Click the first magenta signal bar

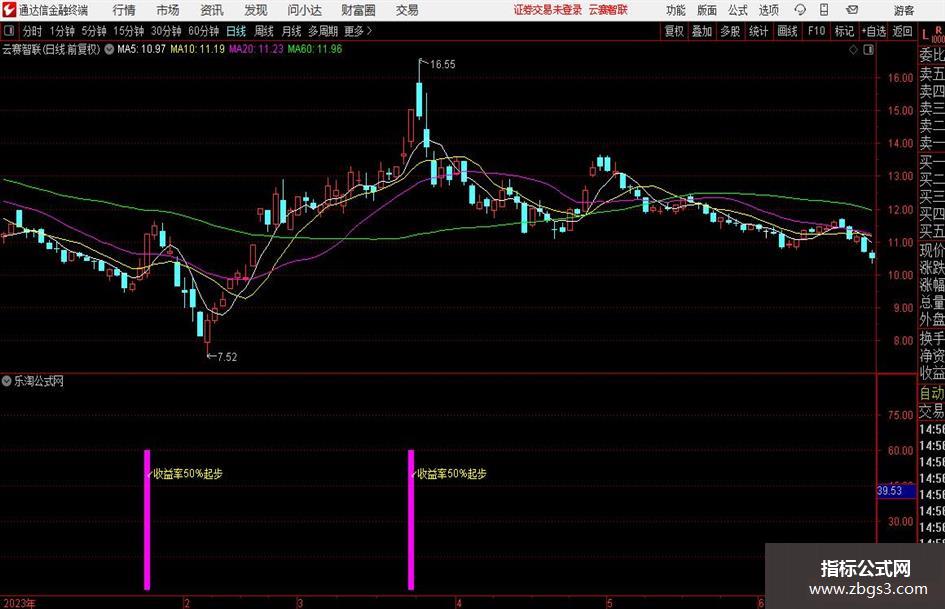pyautogui.click(x=147, y=520)
